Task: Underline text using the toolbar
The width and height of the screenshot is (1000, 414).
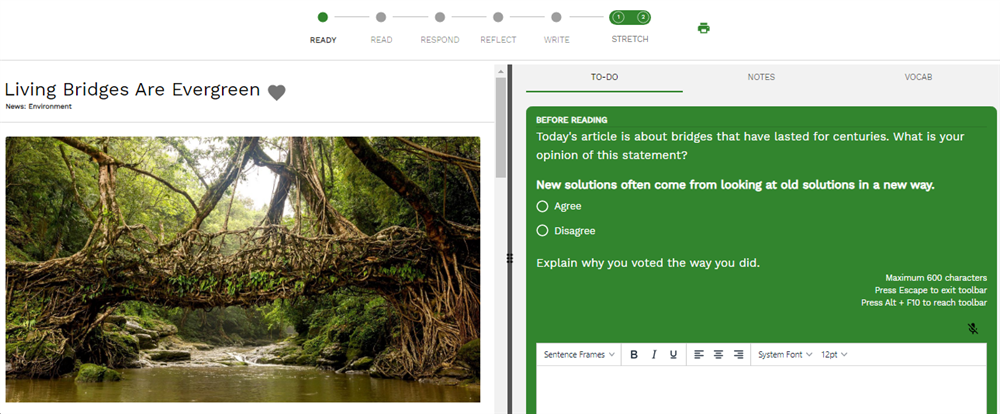Action: (x=673, y=355)
